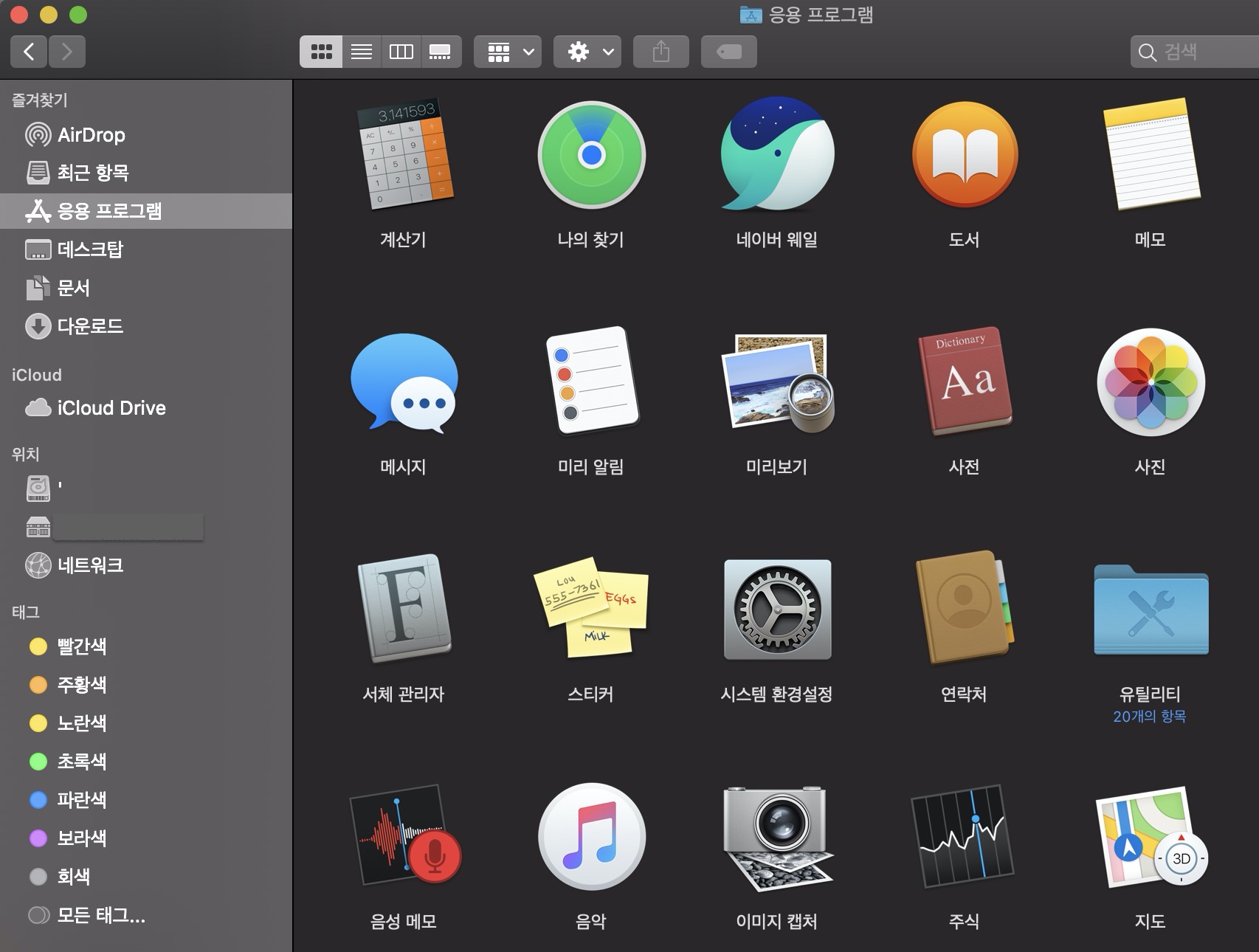1259x952 pixels.
Task: Open the 미리 알림 (Reminders) app
Action: (x=591, y=381)
